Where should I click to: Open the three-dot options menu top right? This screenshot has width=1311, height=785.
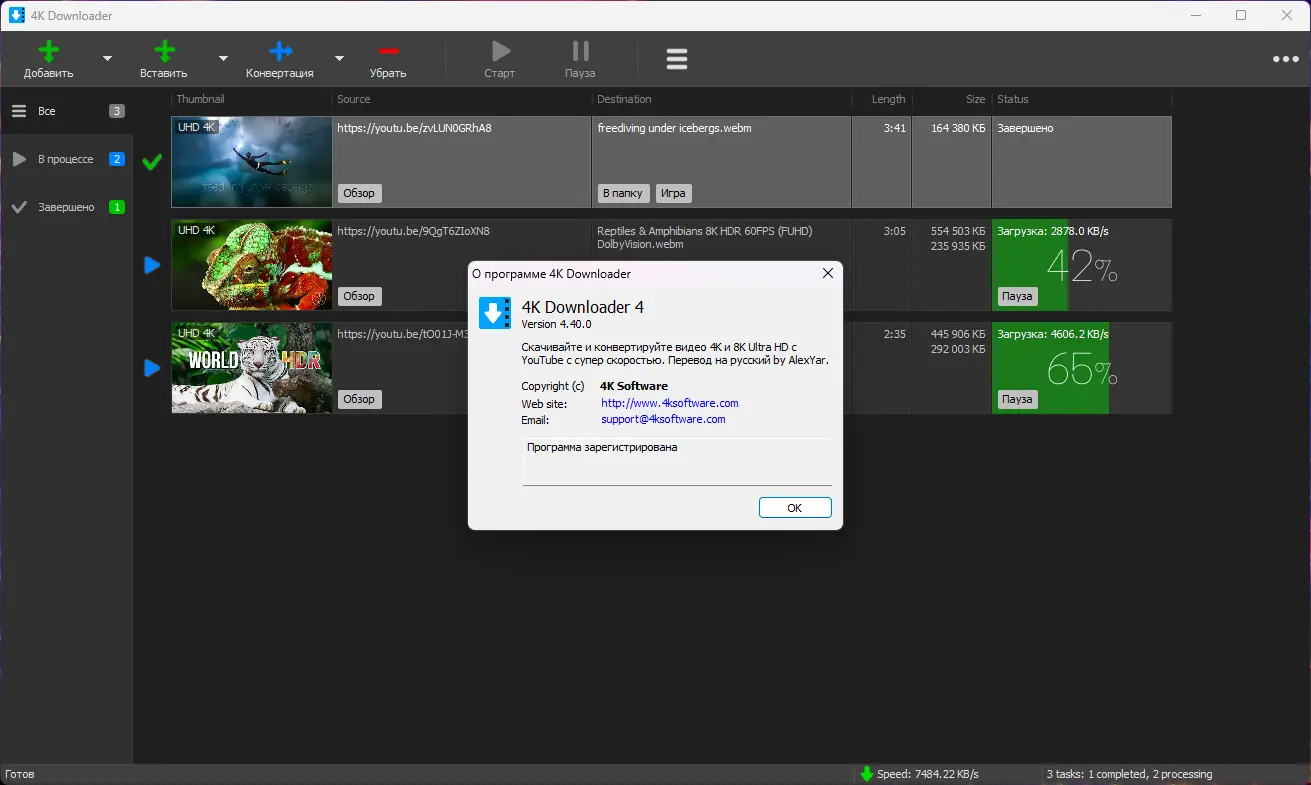pyautogui.click(x=1285, y=58)
